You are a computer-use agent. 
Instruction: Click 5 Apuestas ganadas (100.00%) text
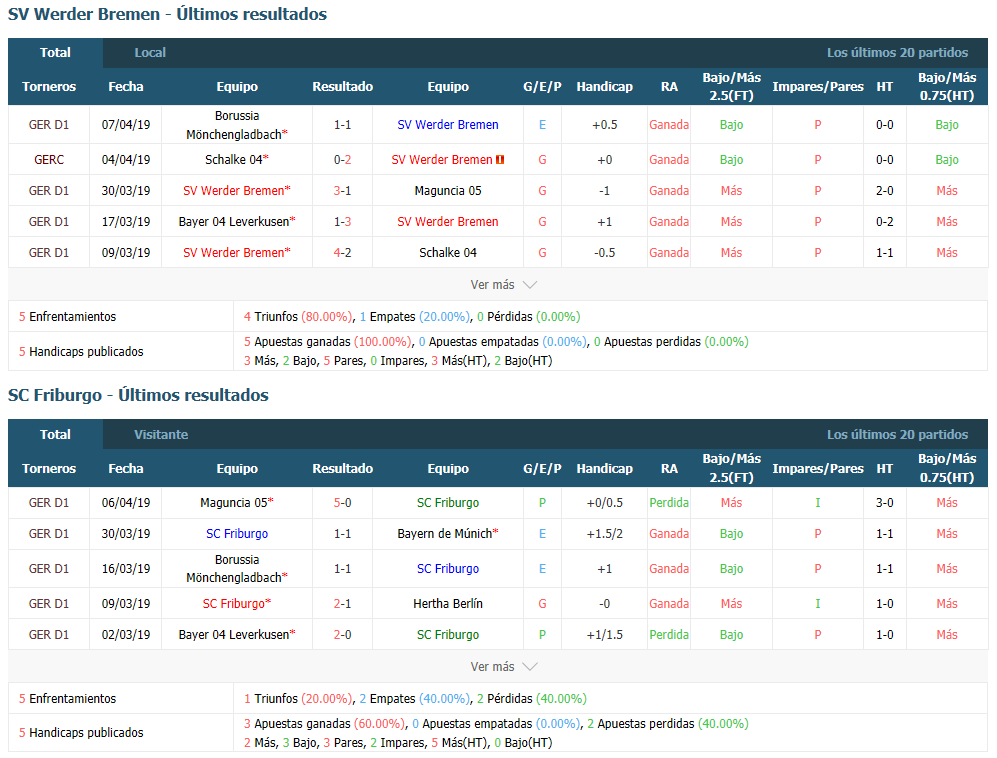[x=328, y=341]
